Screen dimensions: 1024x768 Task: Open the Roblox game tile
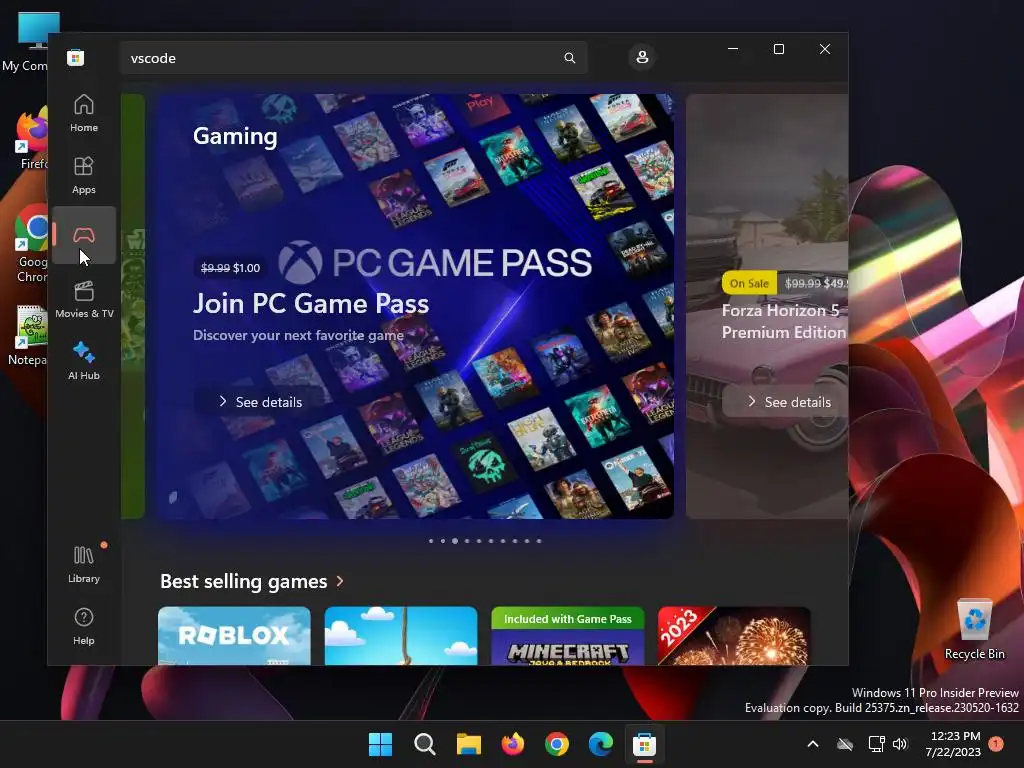234,636
